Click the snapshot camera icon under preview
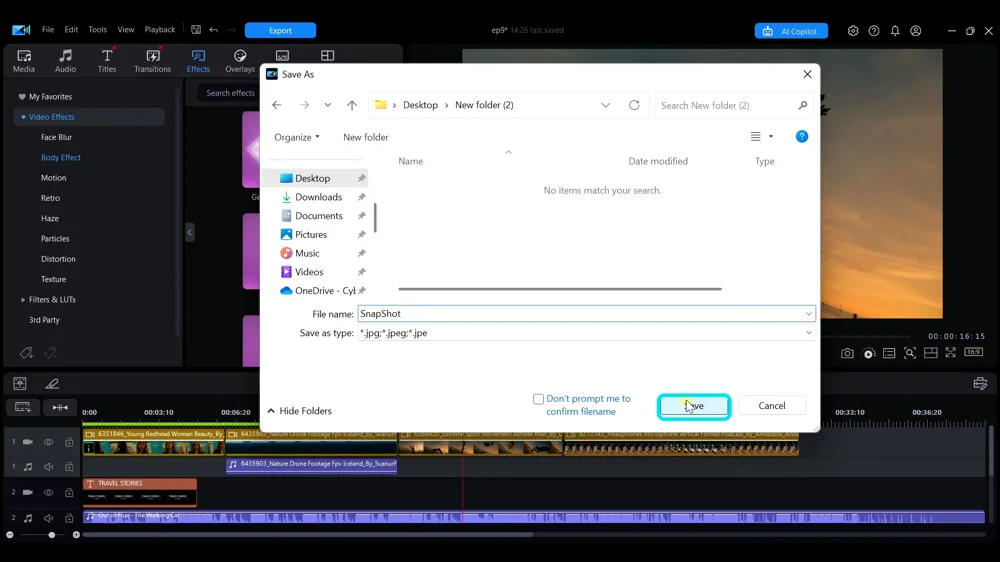Viewport: 1000px width, 562px height. [x=847, y=353]
